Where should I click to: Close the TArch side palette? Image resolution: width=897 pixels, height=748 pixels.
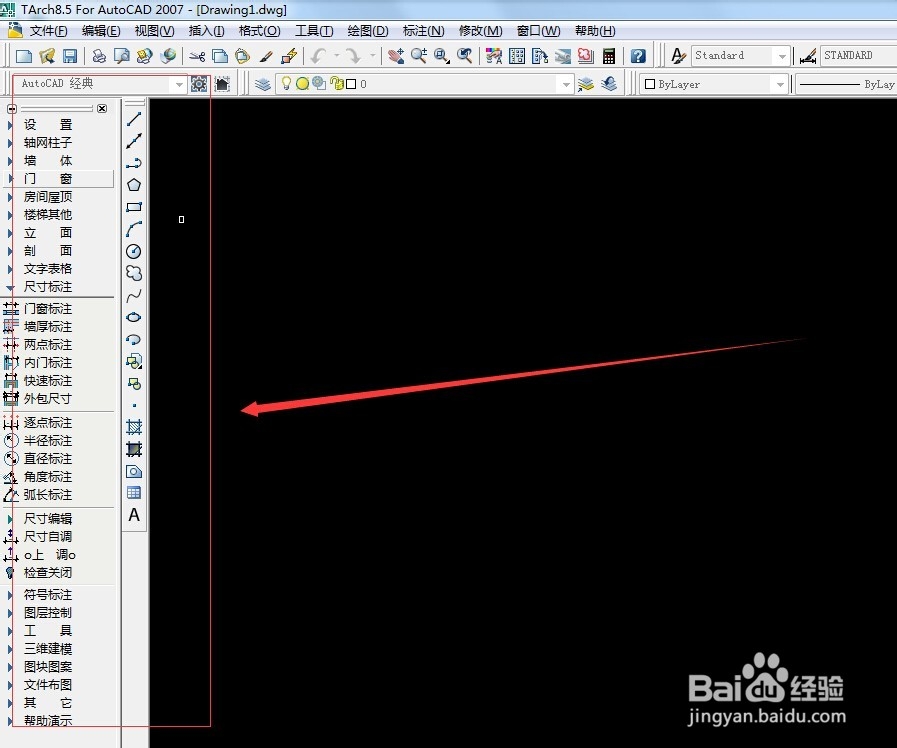click(x=102, y=108)
